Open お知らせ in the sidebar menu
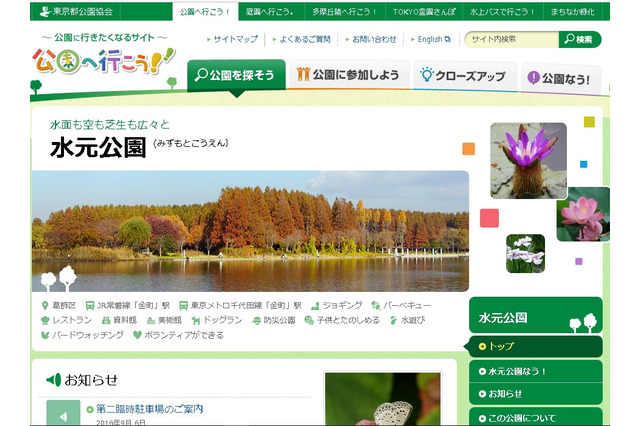 coord(536,393)
